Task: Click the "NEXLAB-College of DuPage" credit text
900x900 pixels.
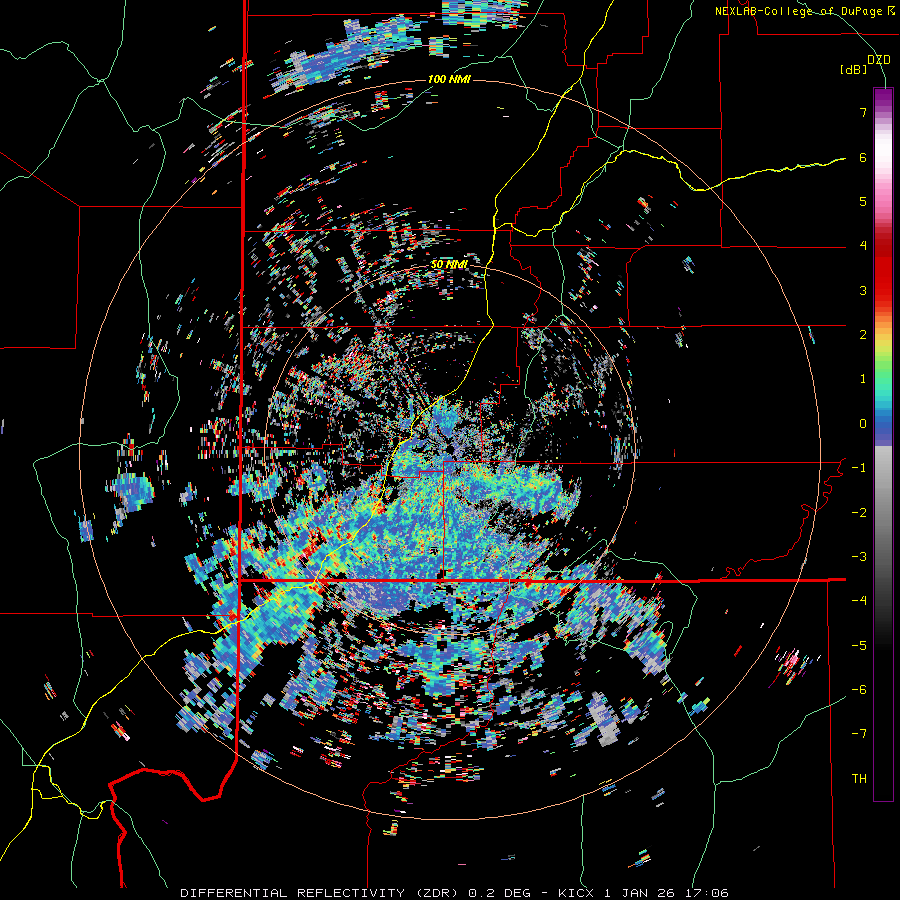Action: (x=798, y=11)
